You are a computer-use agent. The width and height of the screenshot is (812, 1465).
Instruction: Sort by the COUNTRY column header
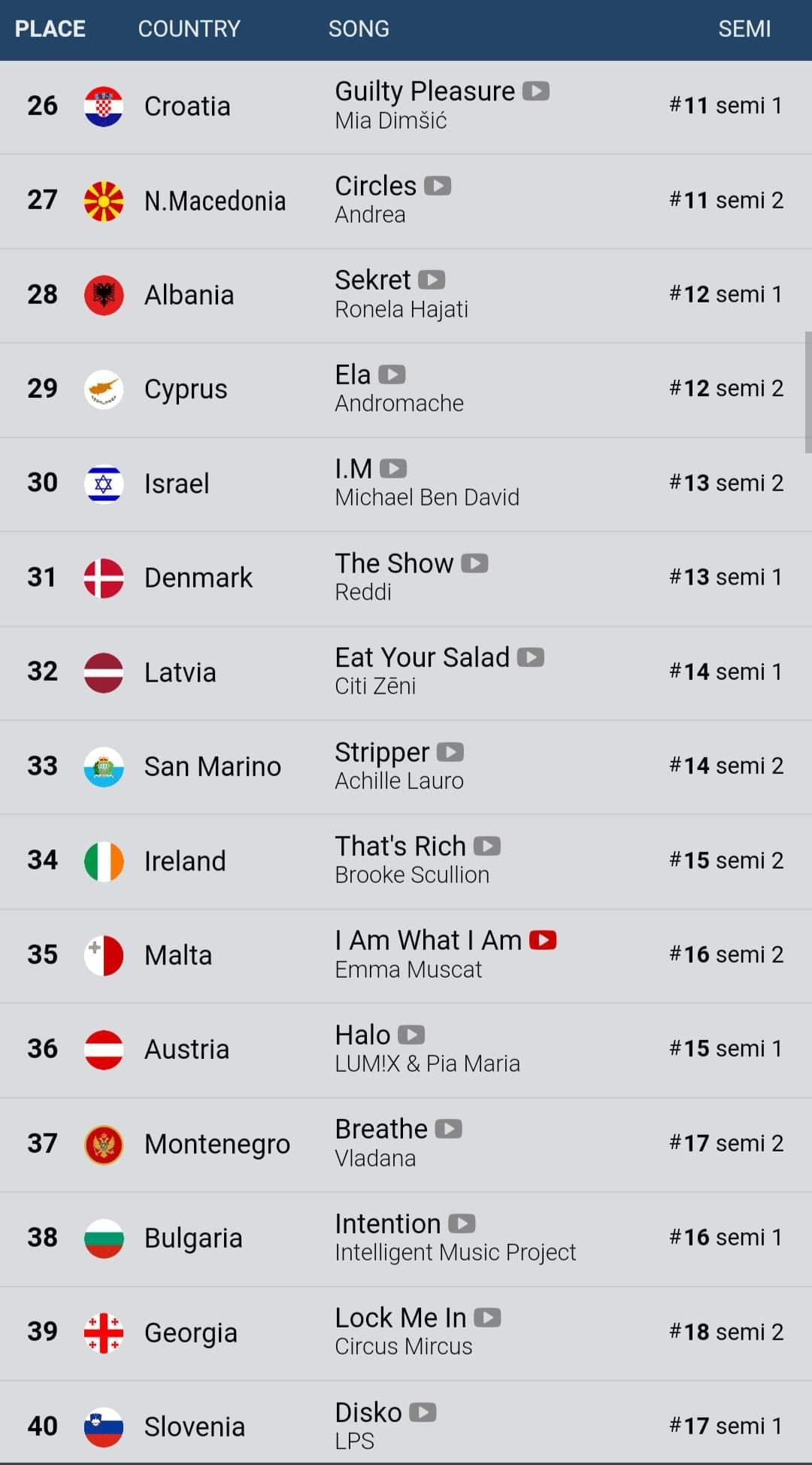point(189,29)
